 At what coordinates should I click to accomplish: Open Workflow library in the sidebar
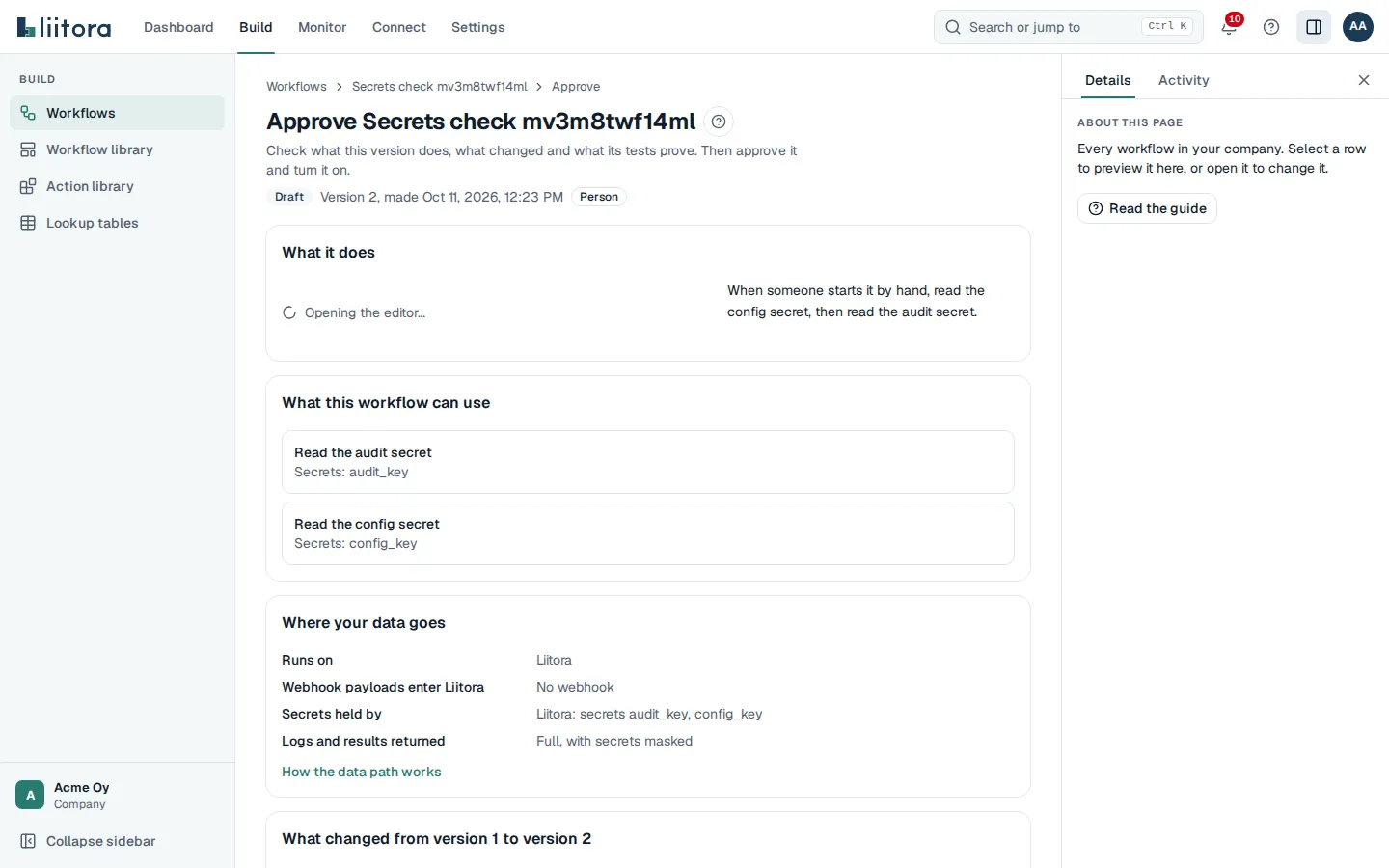117,149
